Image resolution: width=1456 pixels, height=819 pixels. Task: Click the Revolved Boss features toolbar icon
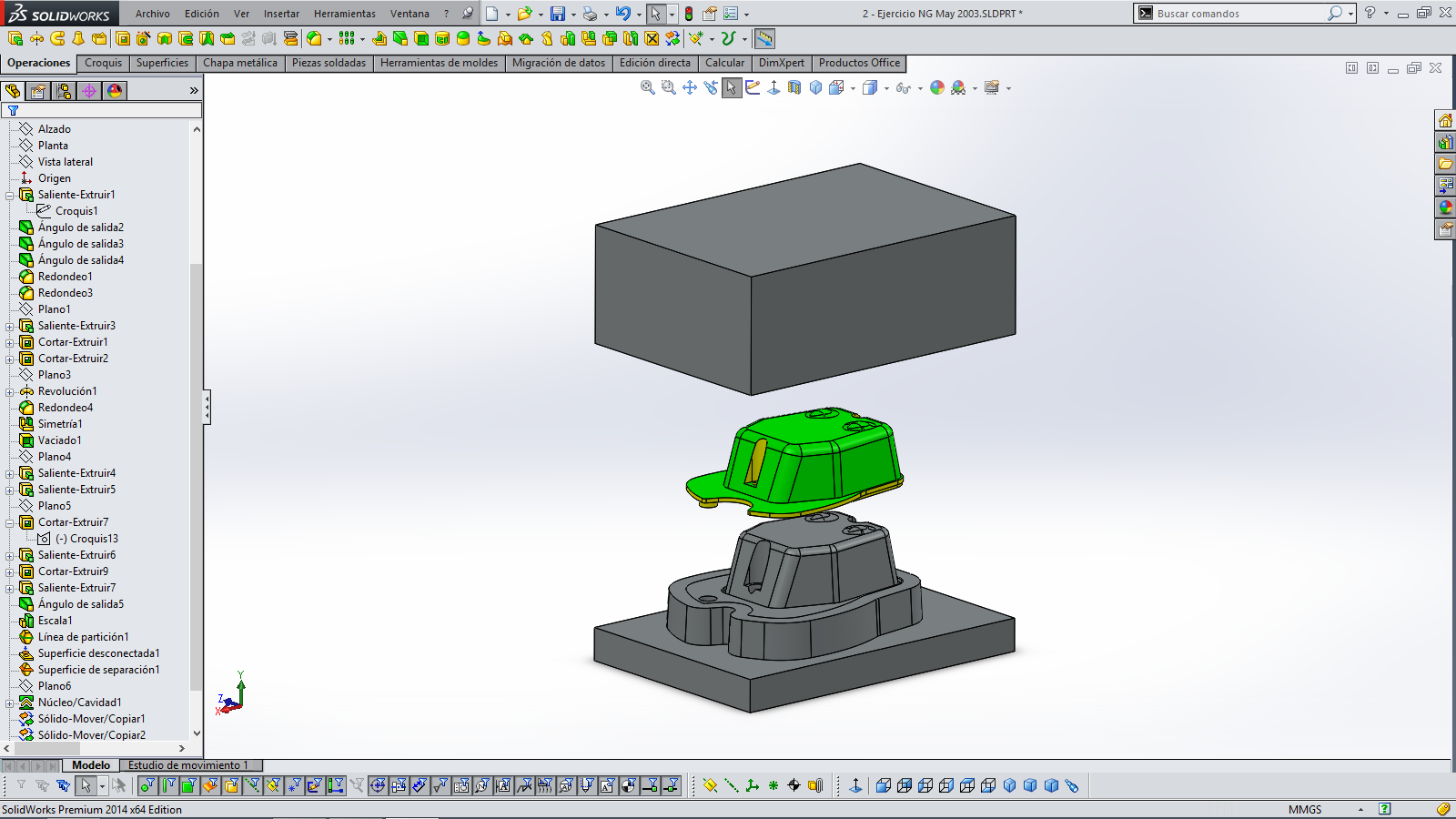pos(36,38)
